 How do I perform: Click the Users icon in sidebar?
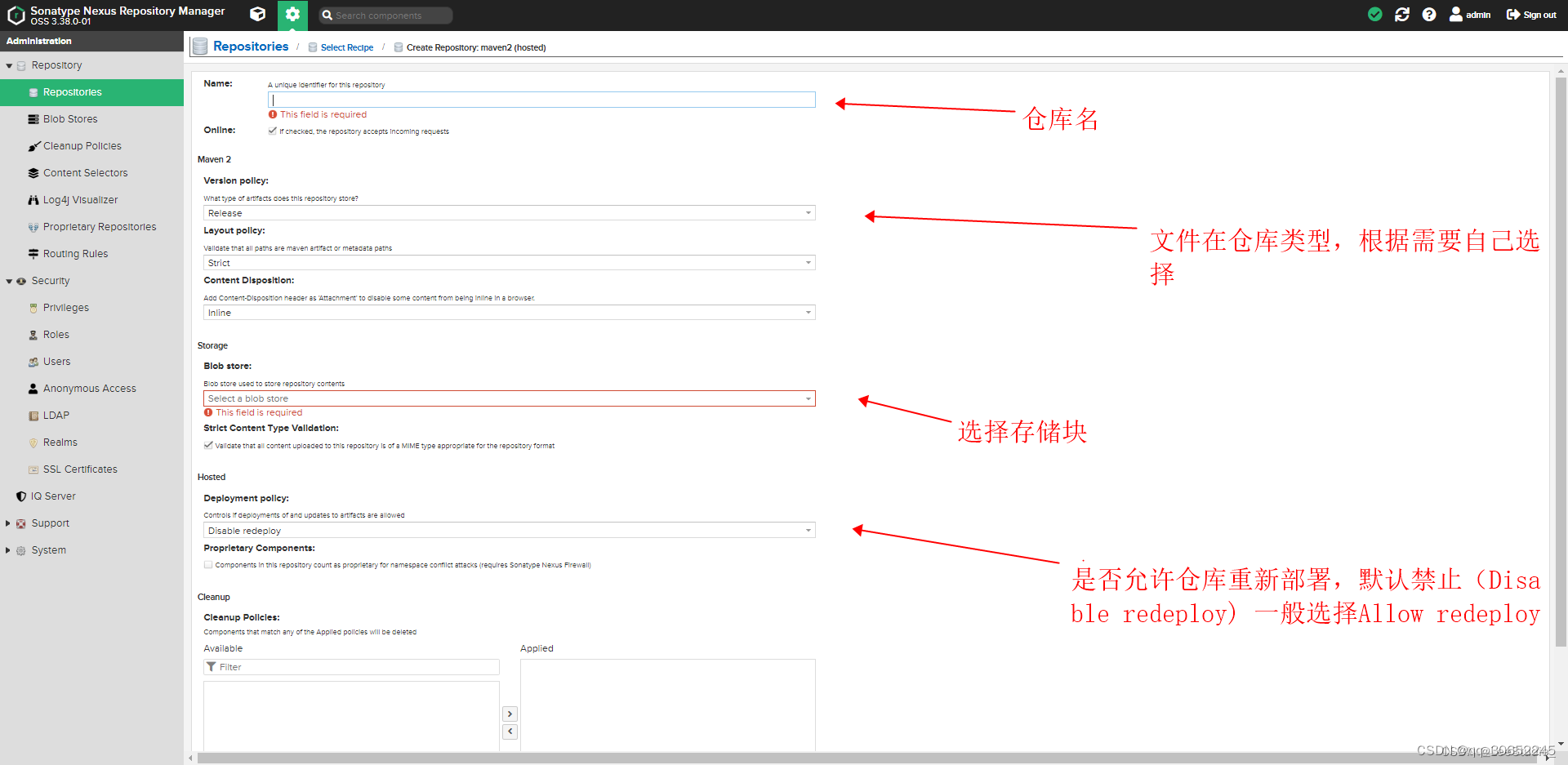tap(33, 362)
